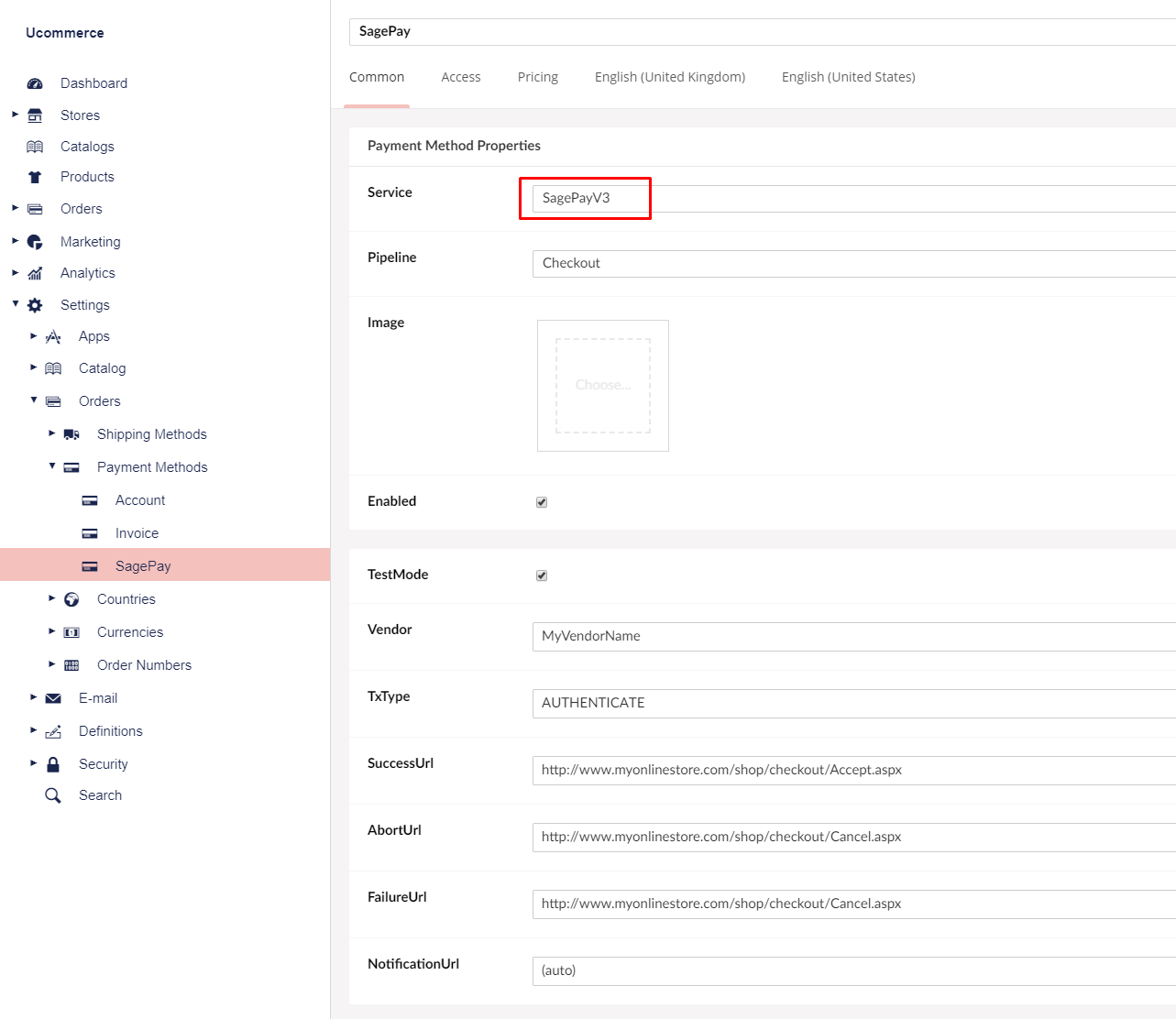Image resolution: width=1176 pixels, height=1019 pixels.
Task: Click the Products t-shirt icon
Action: 35,177
